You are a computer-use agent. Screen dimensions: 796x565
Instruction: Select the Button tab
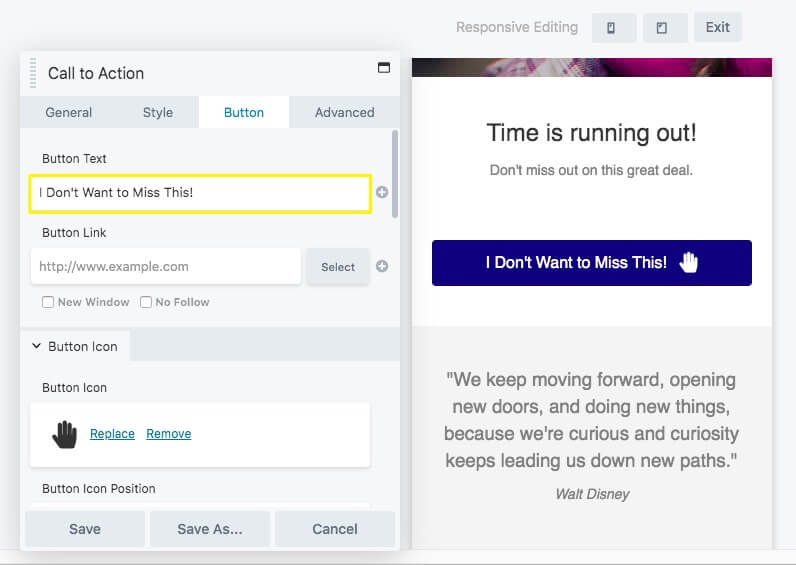(x=244, y=112)
